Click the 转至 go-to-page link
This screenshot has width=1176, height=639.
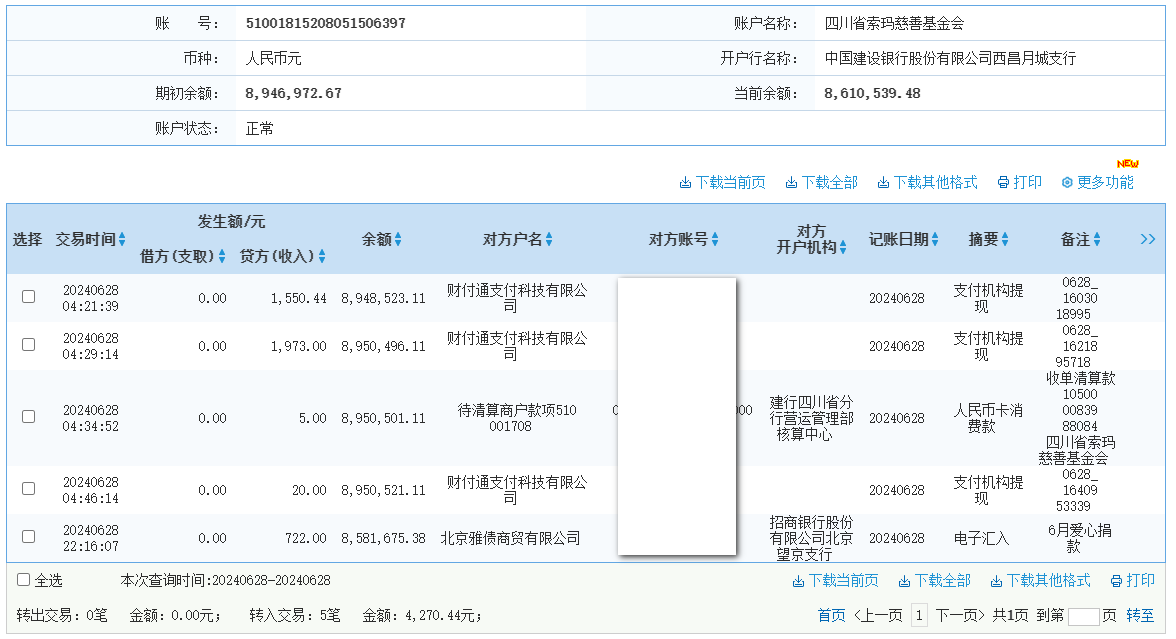(x=1140, y=616)
